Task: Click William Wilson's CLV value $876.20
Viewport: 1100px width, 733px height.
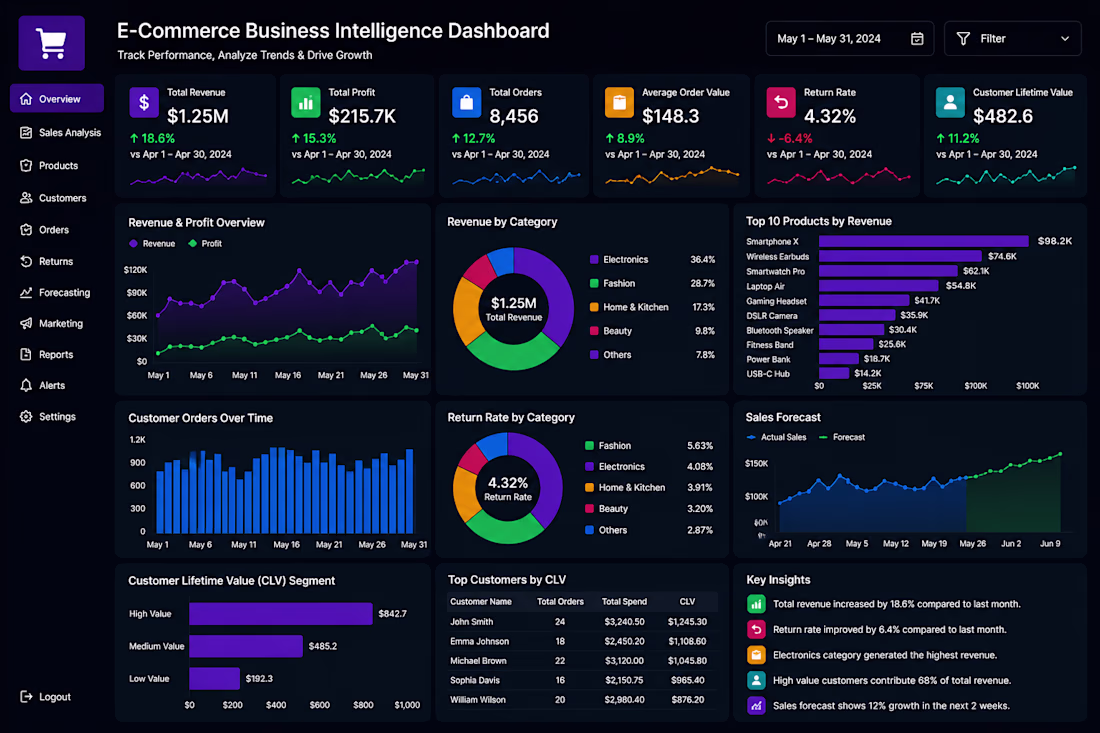Action: click(688, 699)
